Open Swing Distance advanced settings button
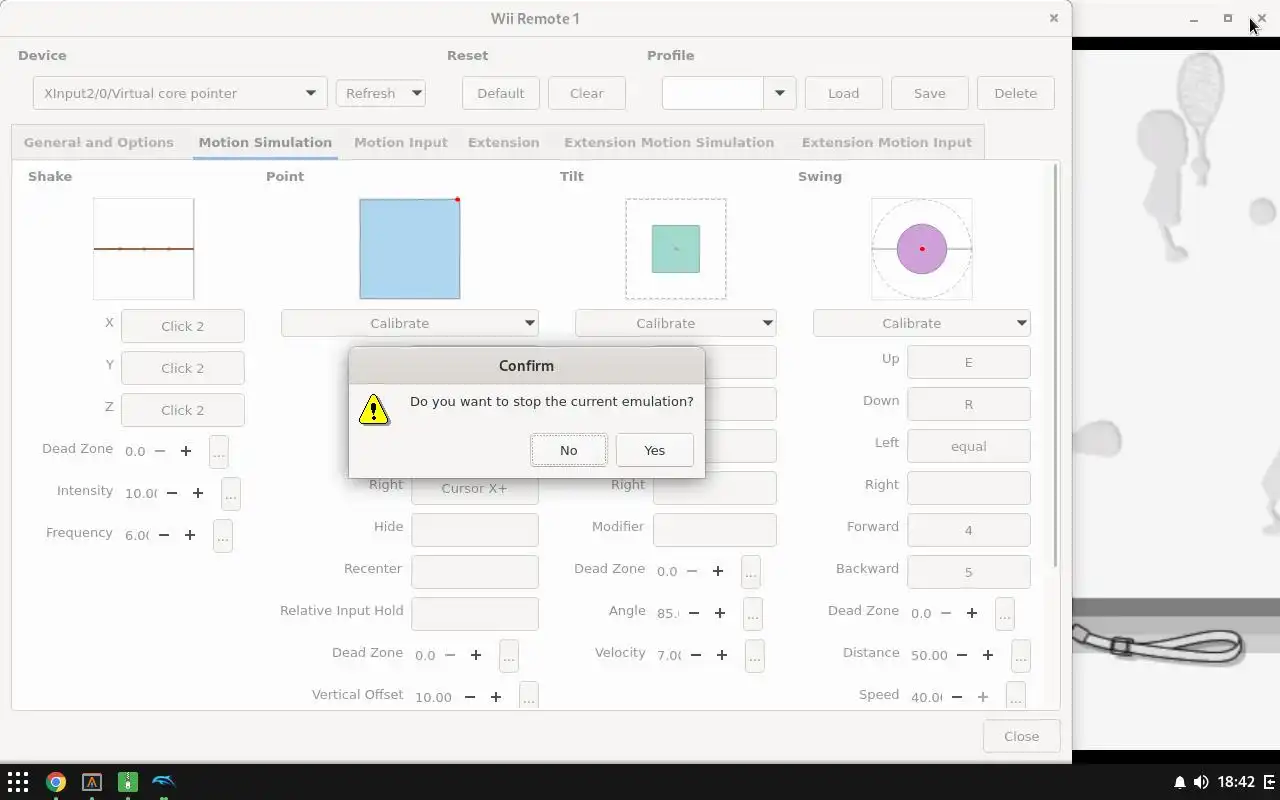The width and height of the screenshot is (1280, 800). tap(1021, 656)
